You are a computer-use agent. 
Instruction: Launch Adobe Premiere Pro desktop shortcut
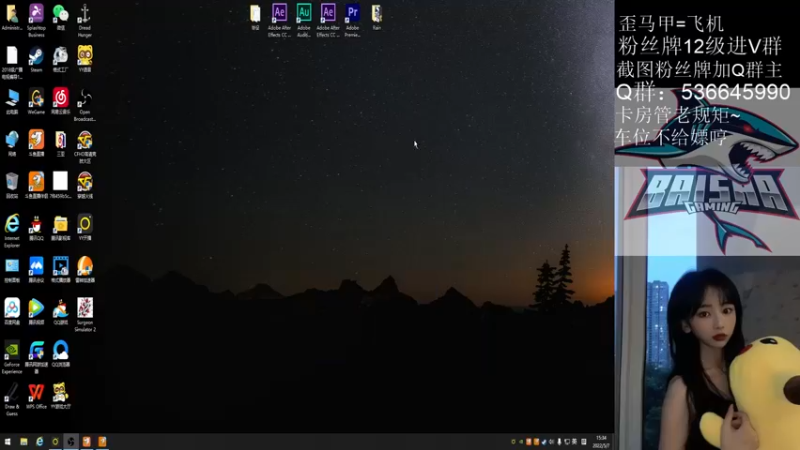(352, 20)
